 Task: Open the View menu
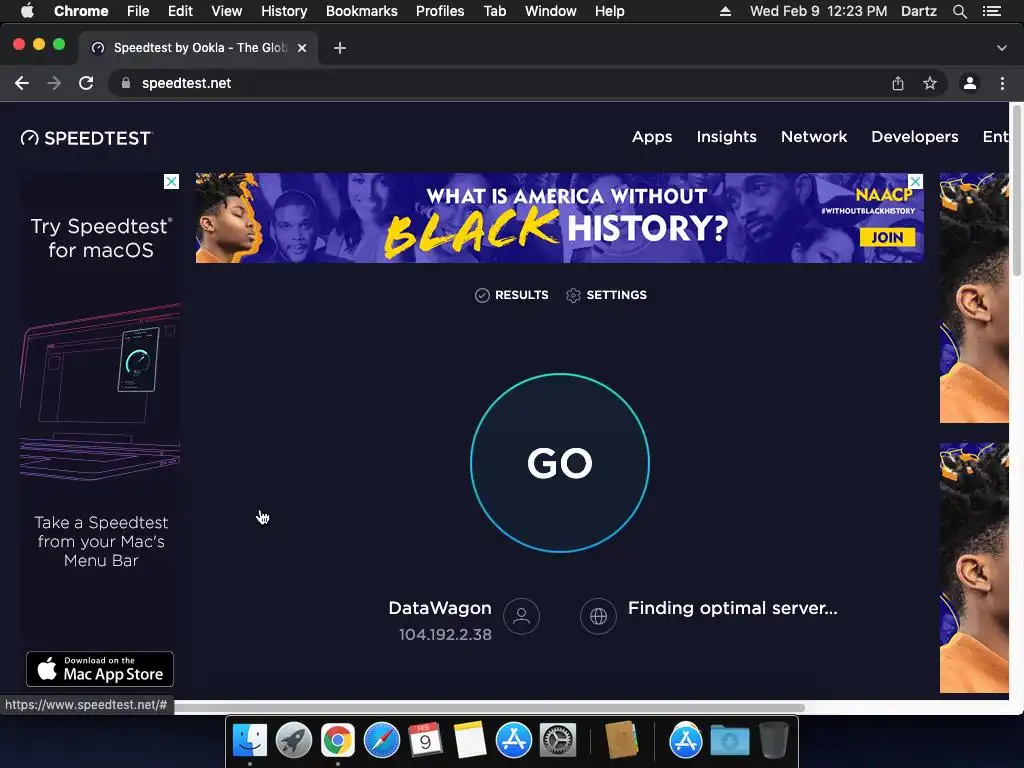[x=227, y=11]
